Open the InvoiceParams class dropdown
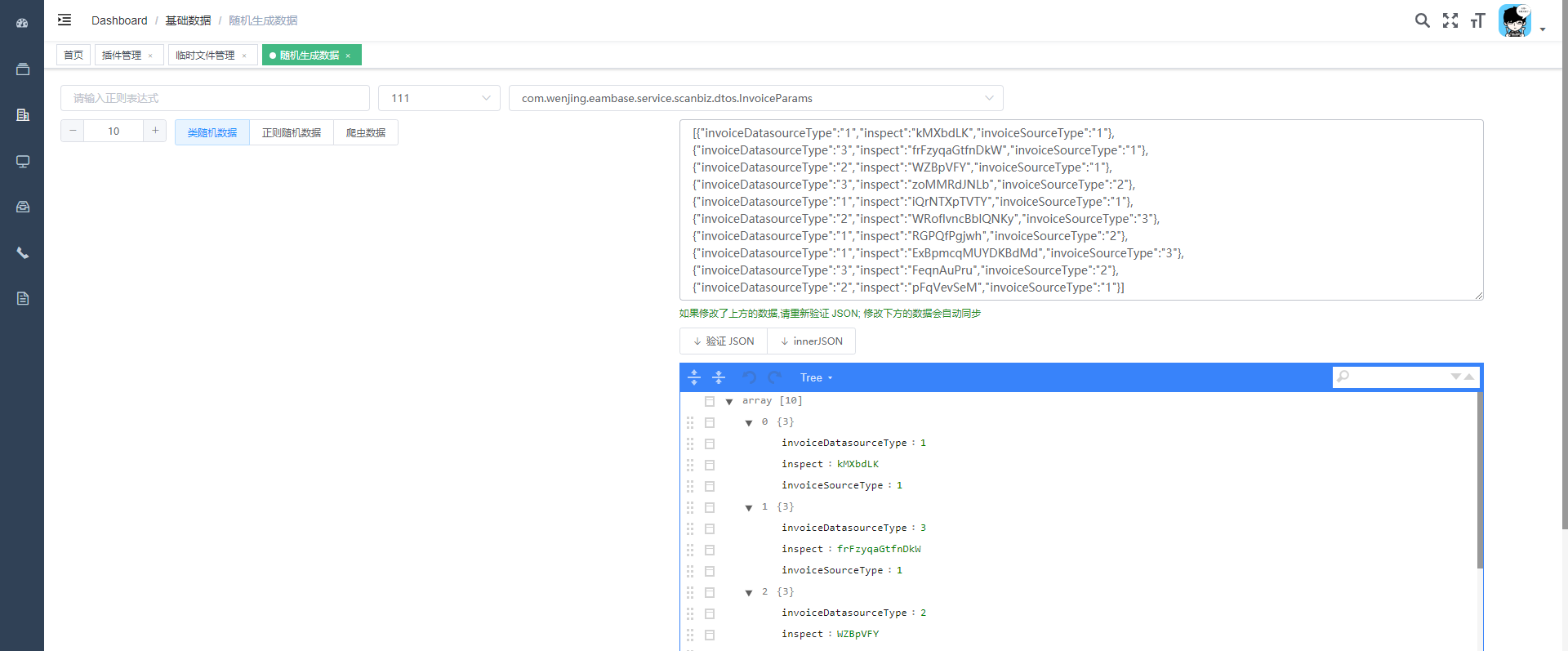The height and width of the screenshot is (651, 1568). coord(756,98)
